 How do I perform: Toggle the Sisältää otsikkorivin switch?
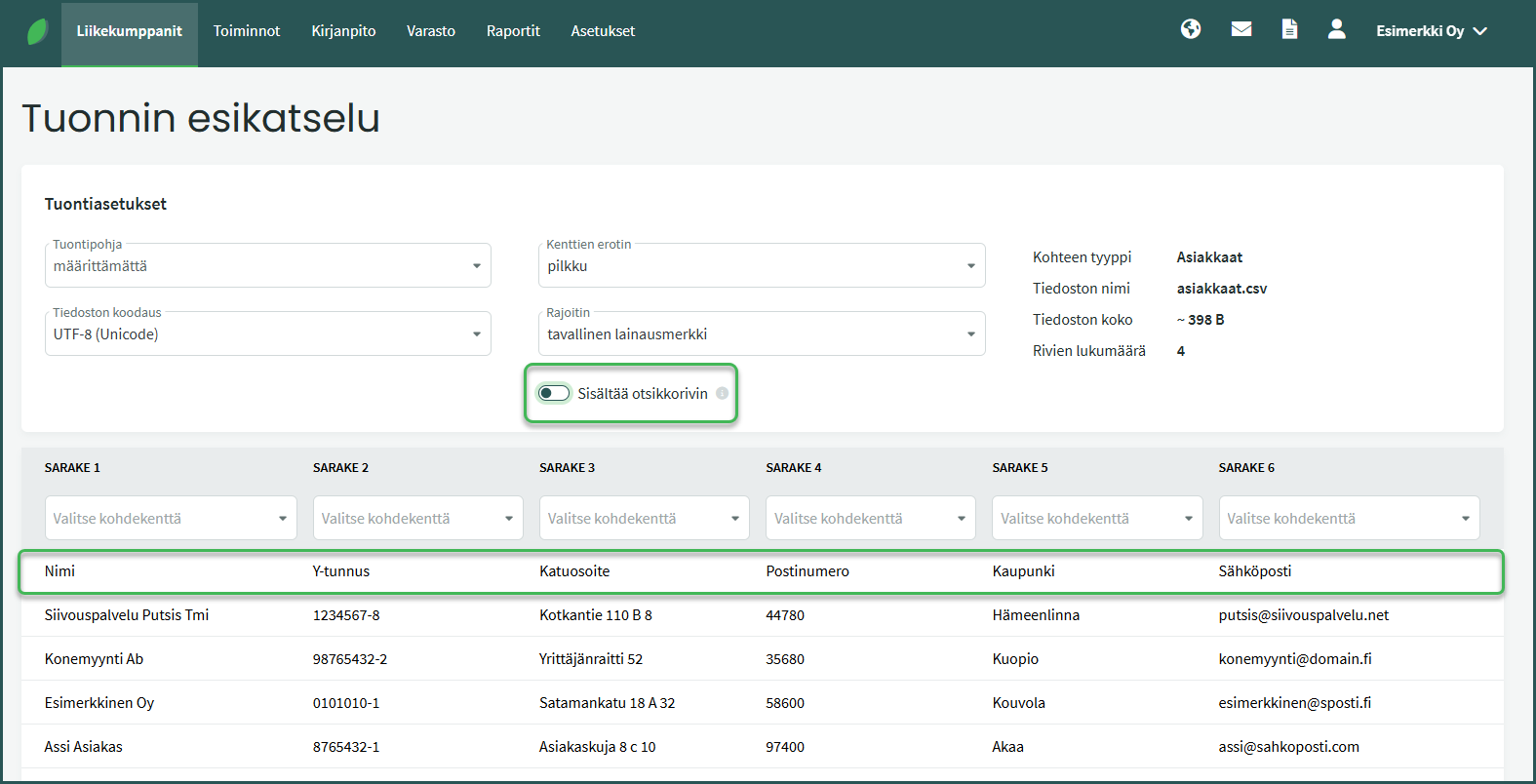[554, 393]
